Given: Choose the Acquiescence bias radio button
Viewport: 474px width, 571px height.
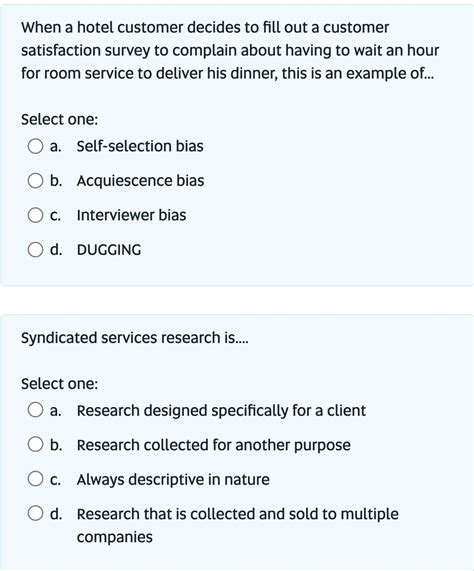Looking at the screenshot, I should coord(35,180).
